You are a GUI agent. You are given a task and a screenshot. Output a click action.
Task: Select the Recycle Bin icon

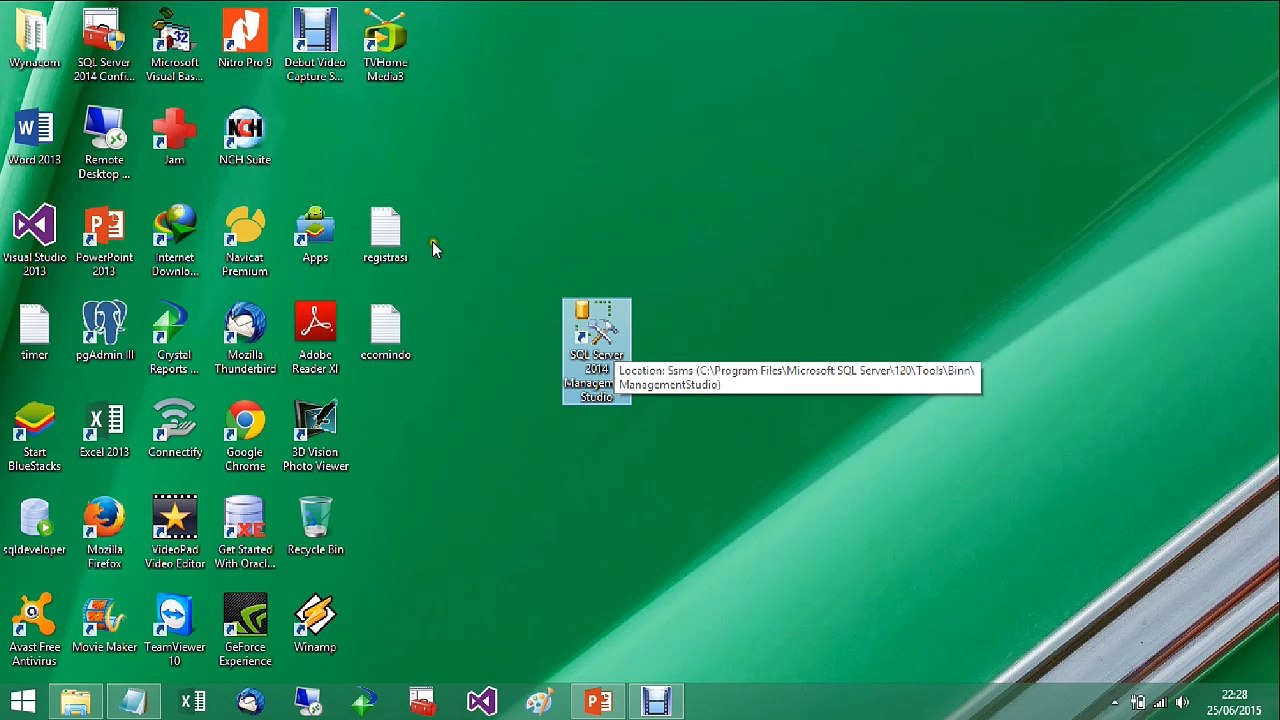pos(315,526)
